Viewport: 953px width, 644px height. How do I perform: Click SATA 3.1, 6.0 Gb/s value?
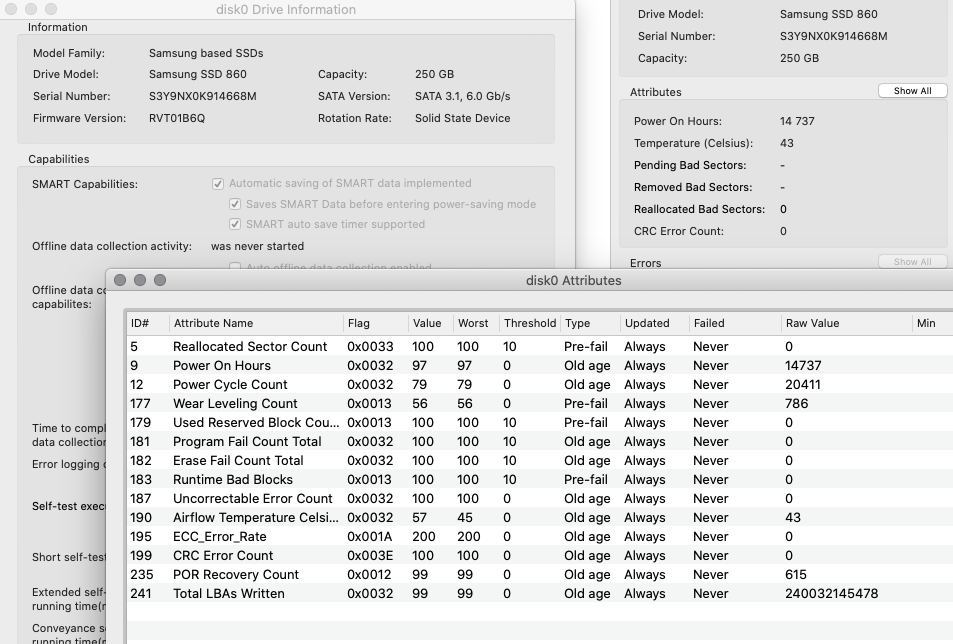click(463, 96)
